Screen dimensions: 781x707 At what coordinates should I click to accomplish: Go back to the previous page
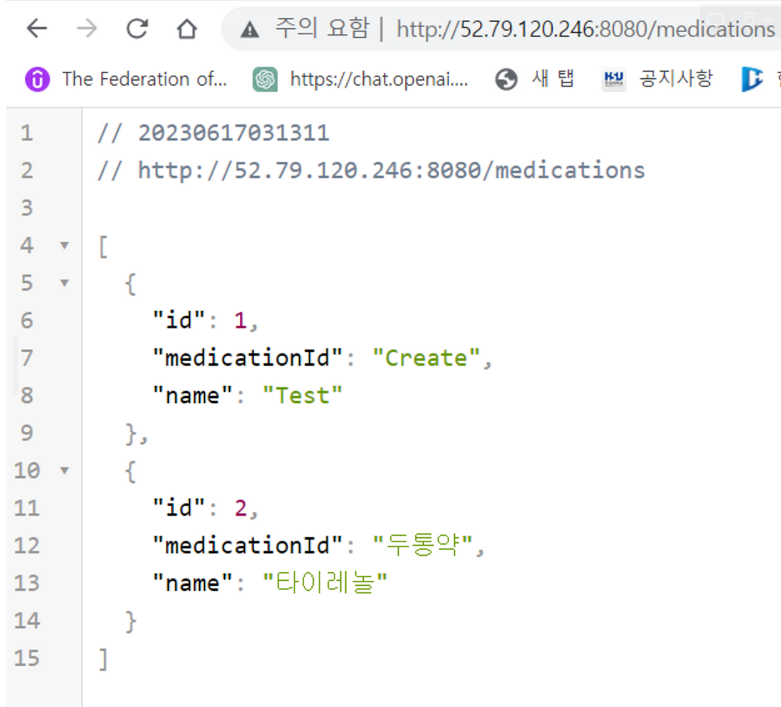(x=37, y=28)
